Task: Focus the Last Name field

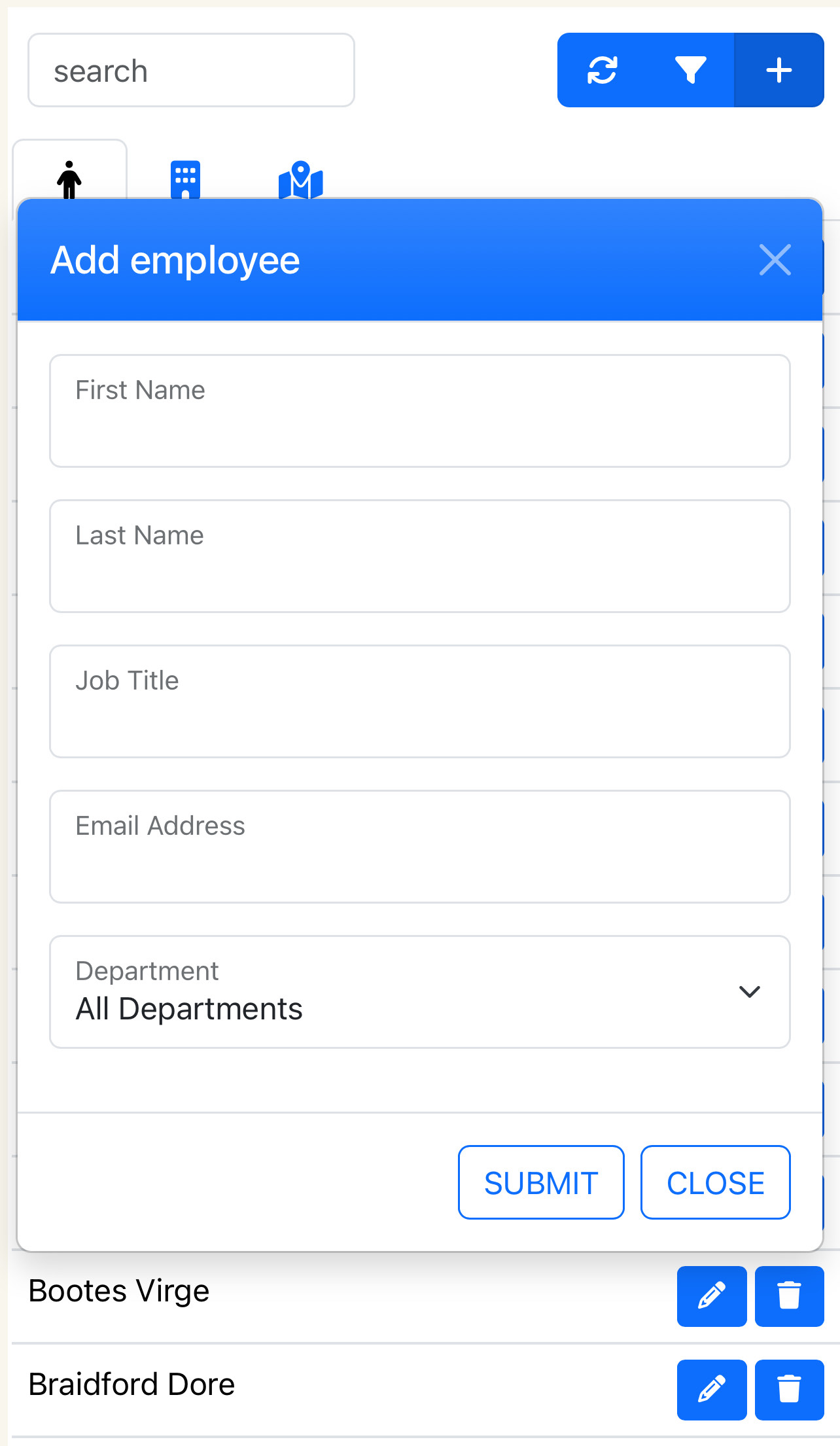Action: (x=419, y=556)
